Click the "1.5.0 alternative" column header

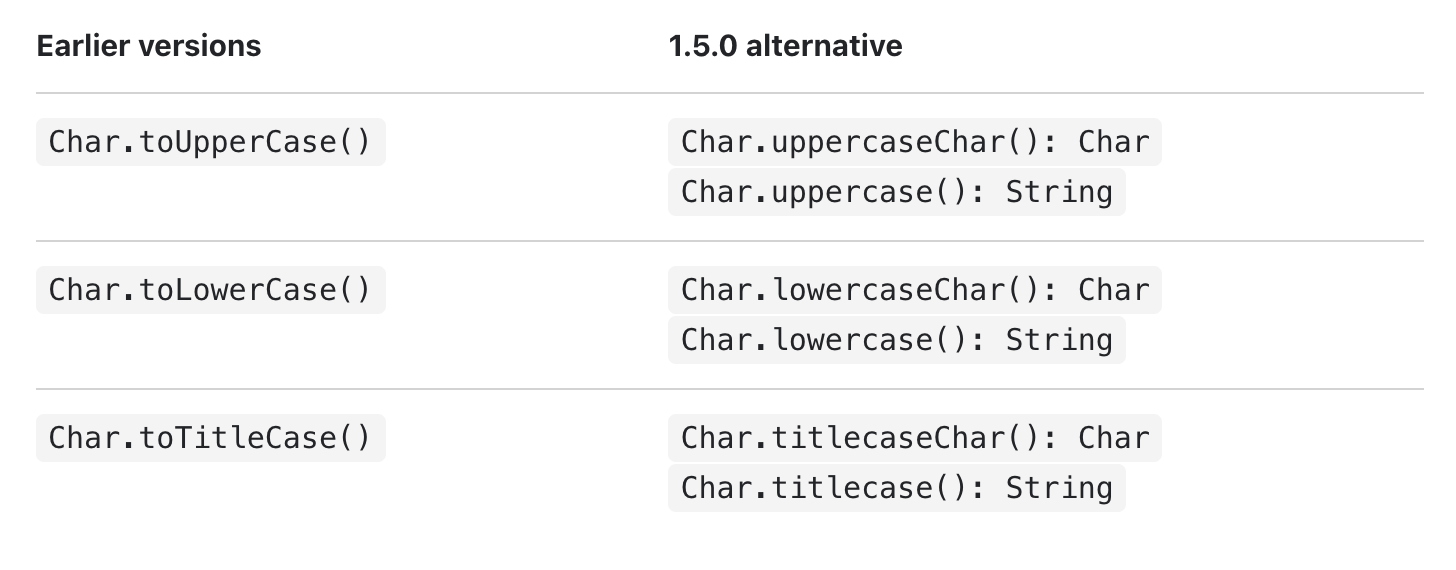(785, 46)
